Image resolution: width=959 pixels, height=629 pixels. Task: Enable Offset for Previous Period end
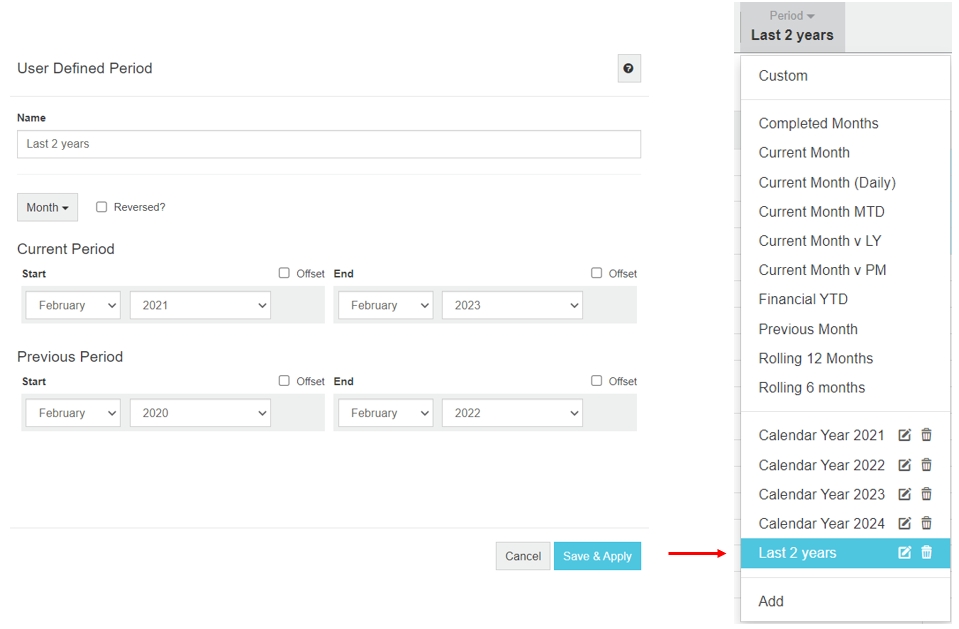coord(597,381)
